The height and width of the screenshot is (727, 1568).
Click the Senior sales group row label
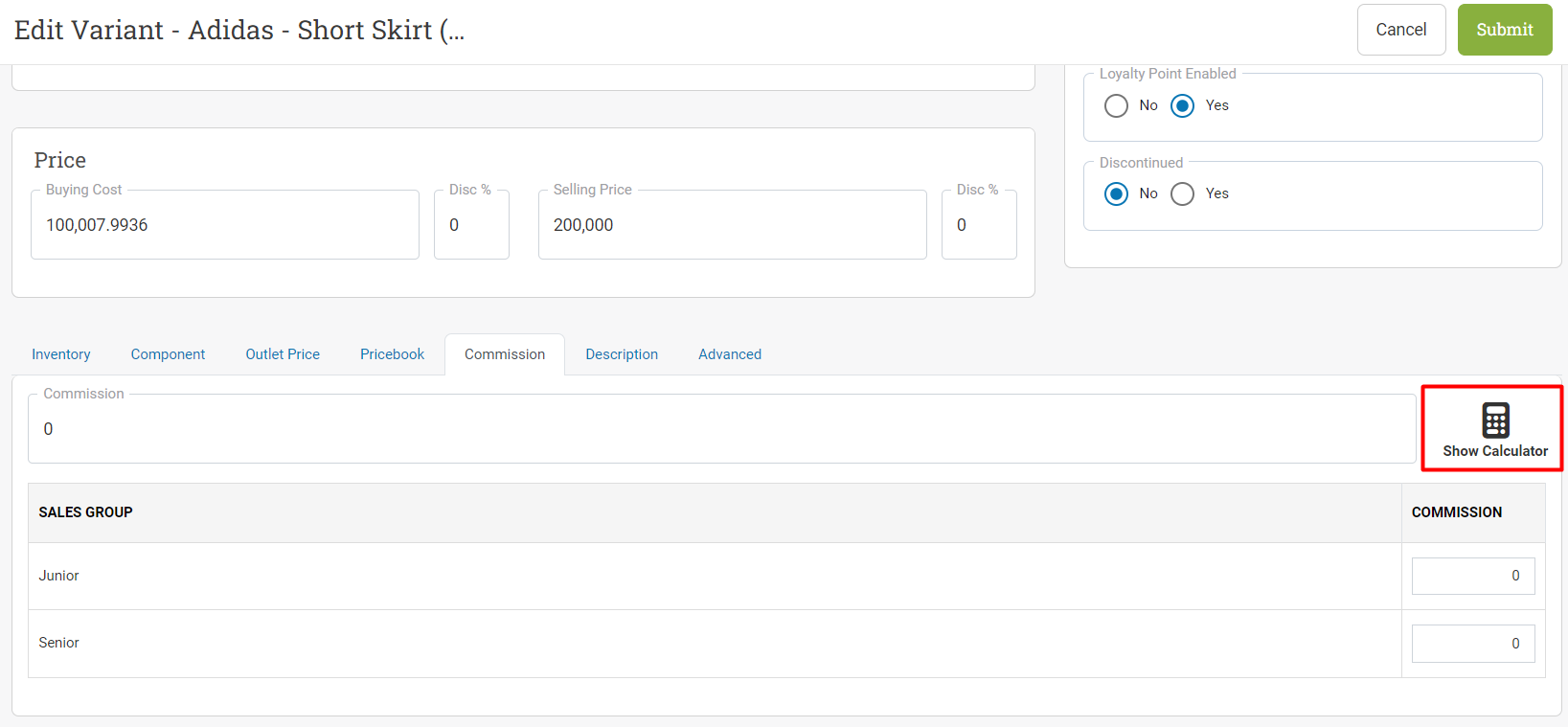coord(58,643)
